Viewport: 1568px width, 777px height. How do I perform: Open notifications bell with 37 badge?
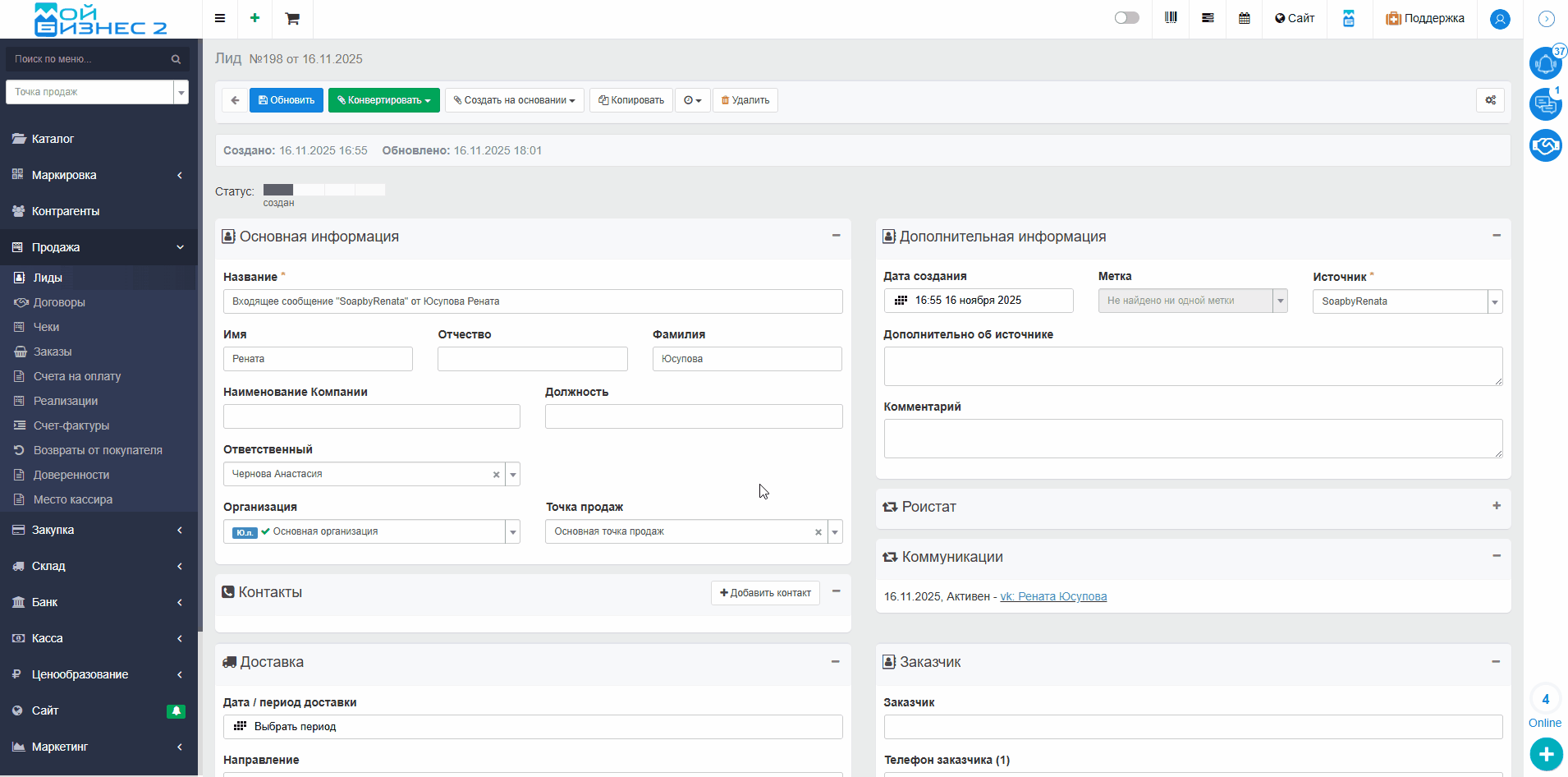point(1545,63)
